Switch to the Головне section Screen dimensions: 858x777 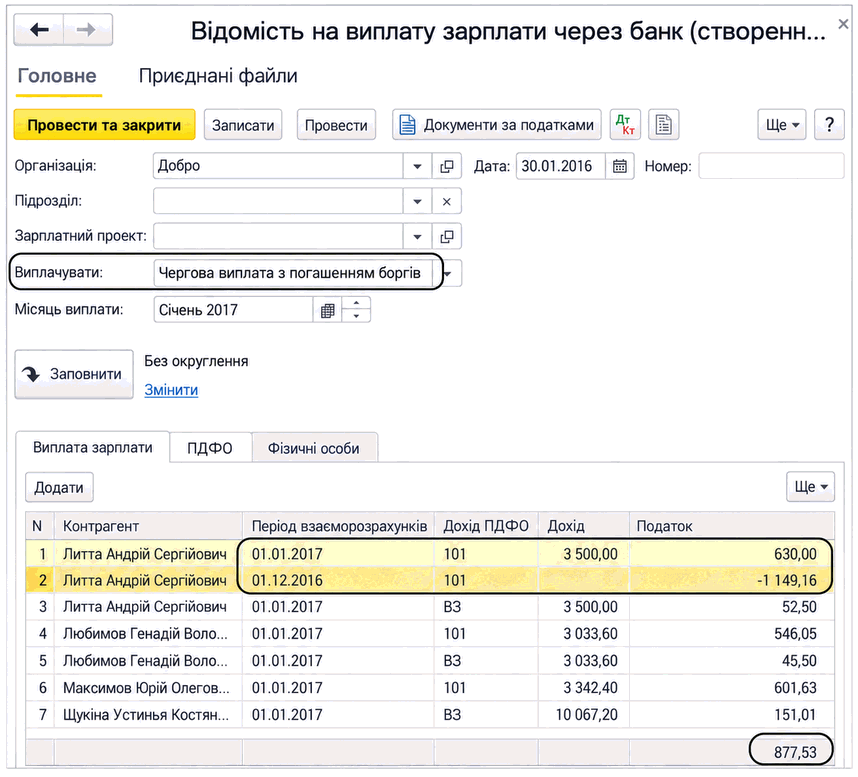pyautogui.click(x=57, y=76)
